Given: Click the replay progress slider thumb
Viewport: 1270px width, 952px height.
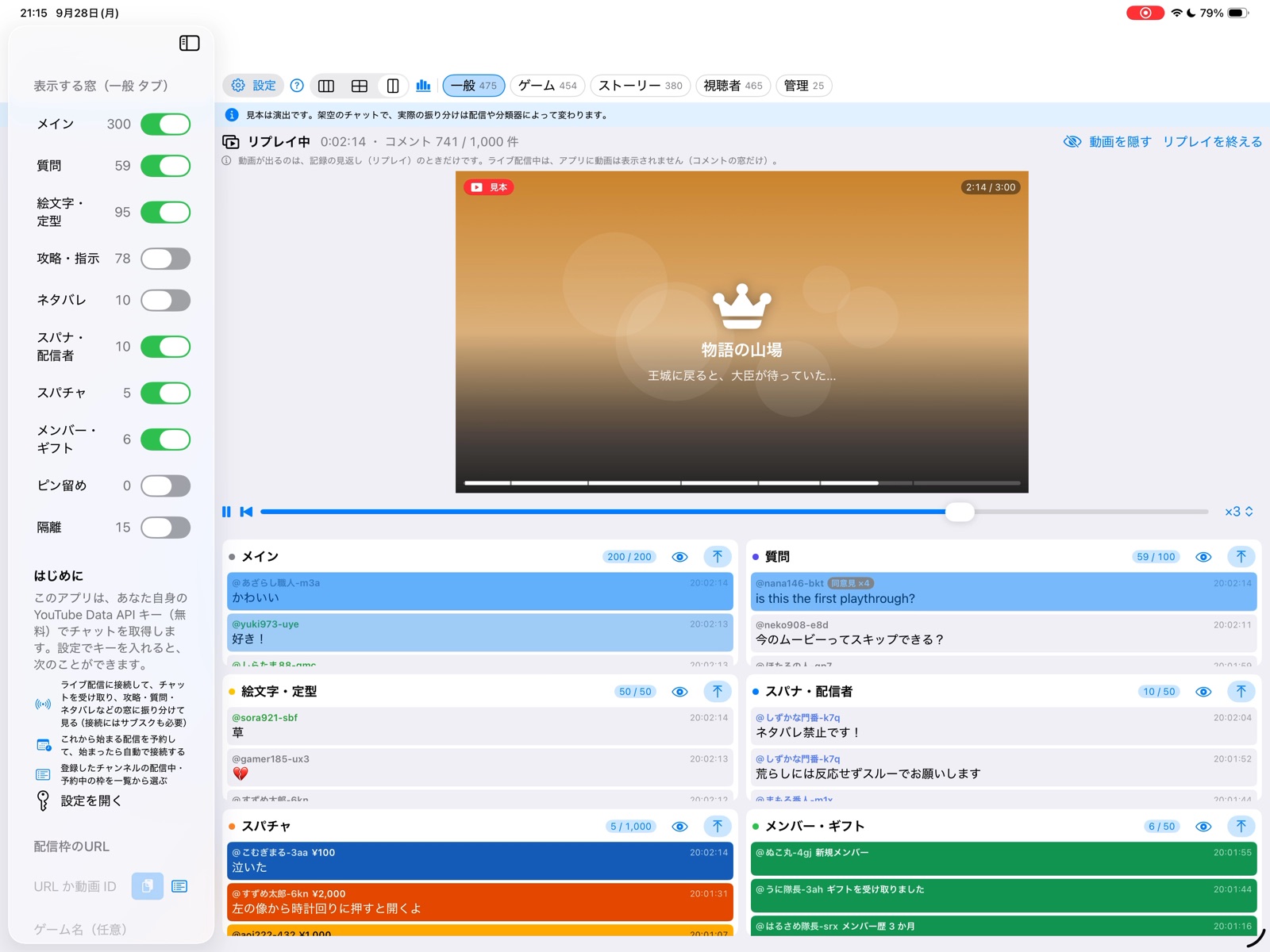Looking at the screenshot, I should coord(960,512).
